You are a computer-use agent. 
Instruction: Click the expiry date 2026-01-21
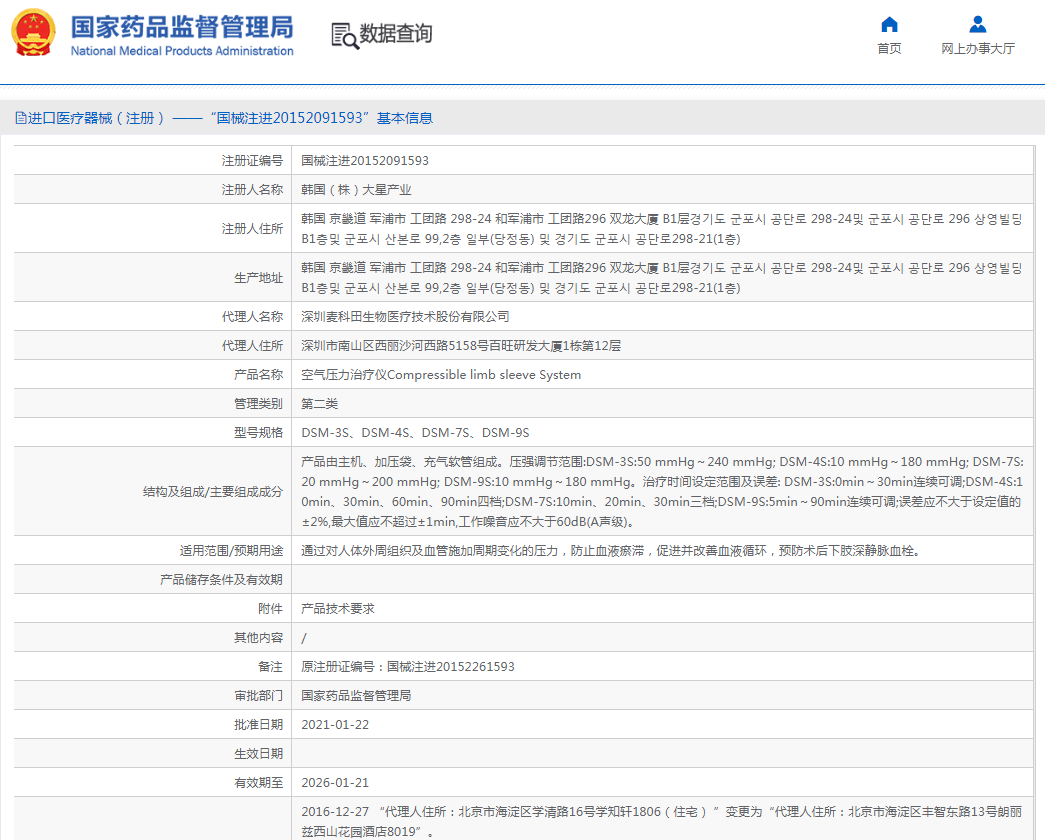(335, 782)
